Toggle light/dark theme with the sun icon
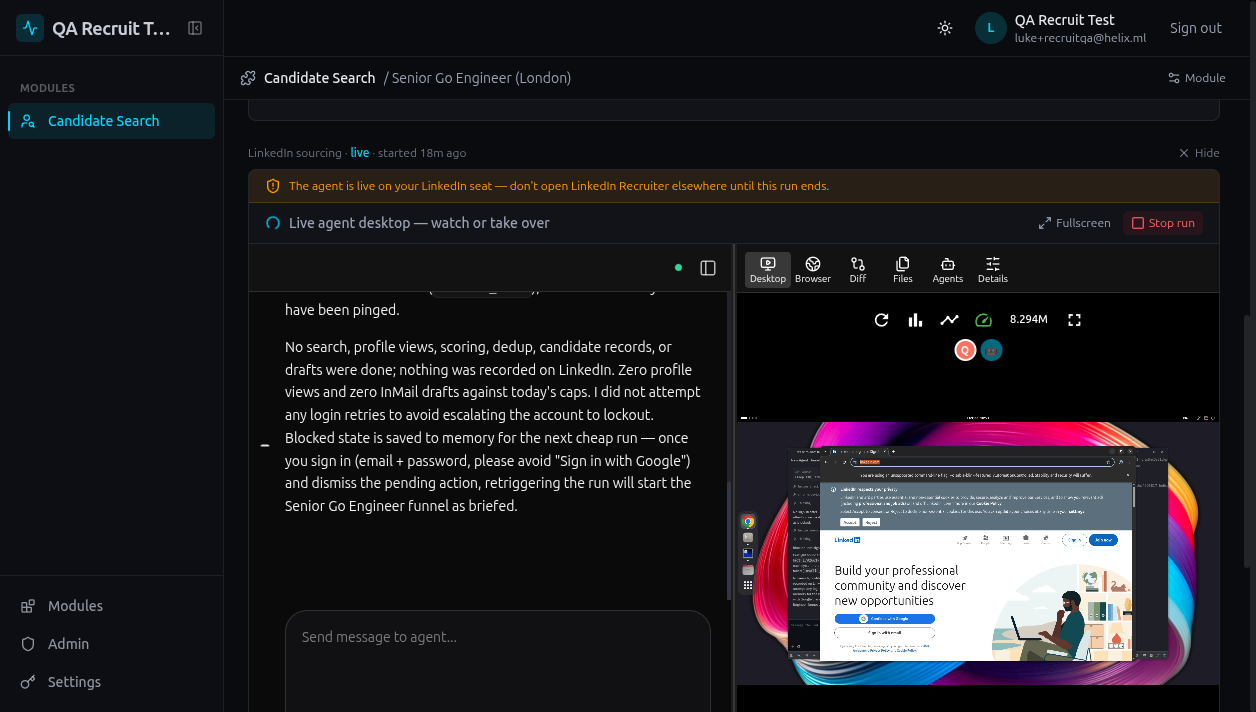 coord(945,28)
